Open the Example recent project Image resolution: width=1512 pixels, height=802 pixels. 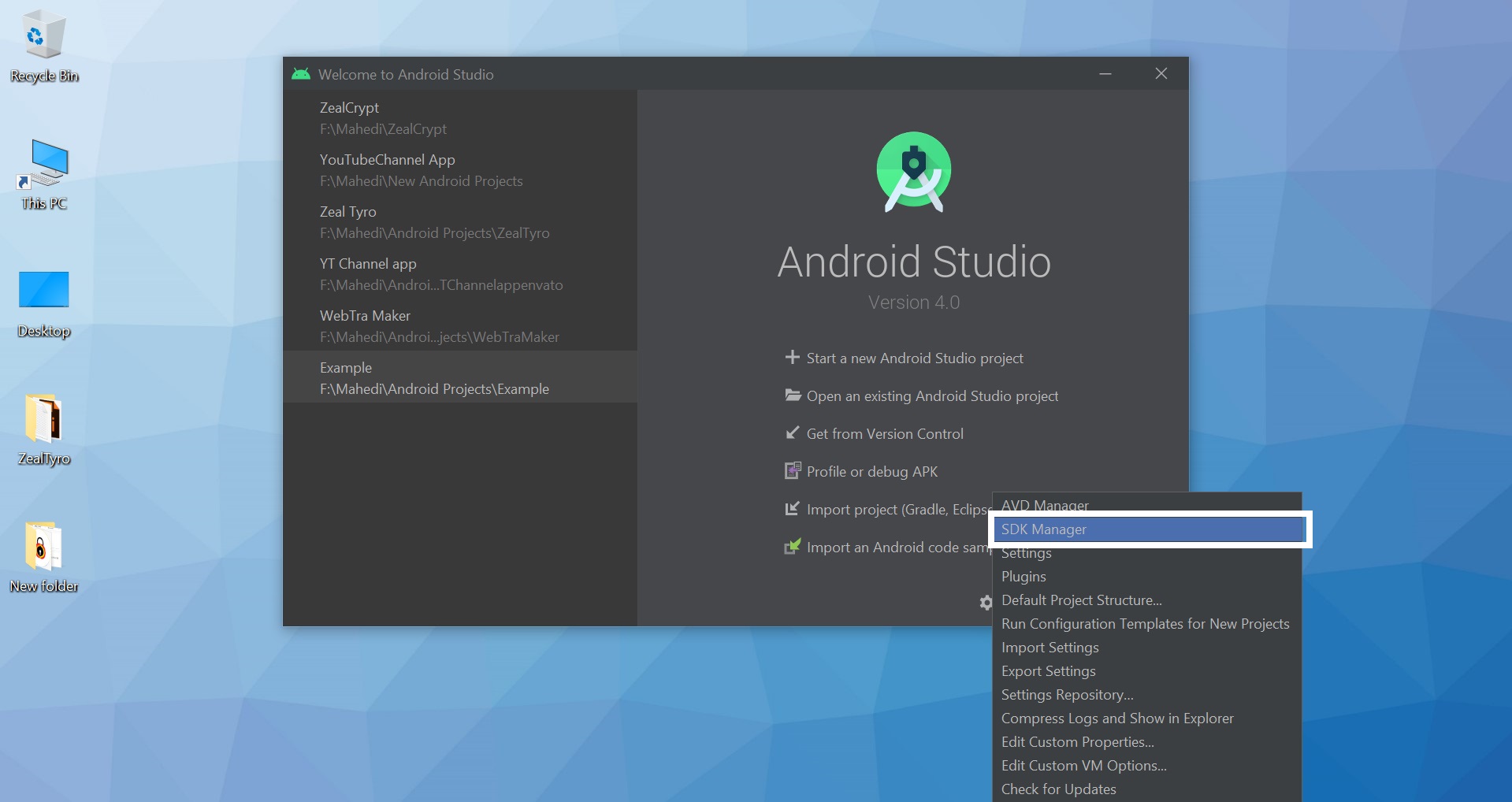(460, 378)
